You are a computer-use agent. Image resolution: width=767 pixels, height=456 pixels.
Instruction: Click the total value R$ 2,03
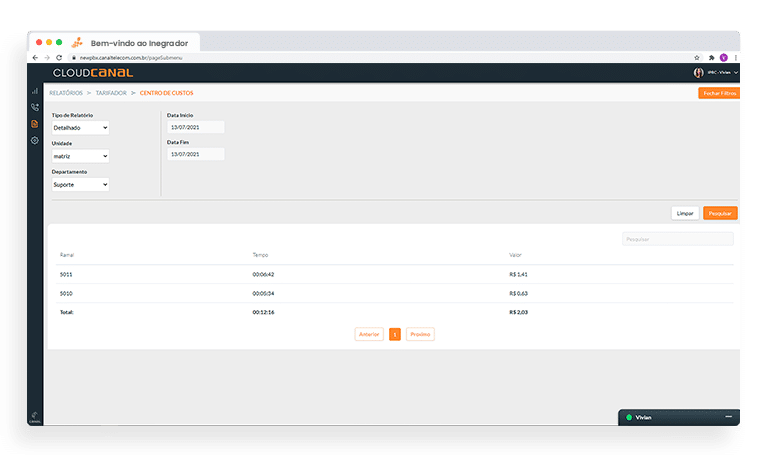click(519, 312)
